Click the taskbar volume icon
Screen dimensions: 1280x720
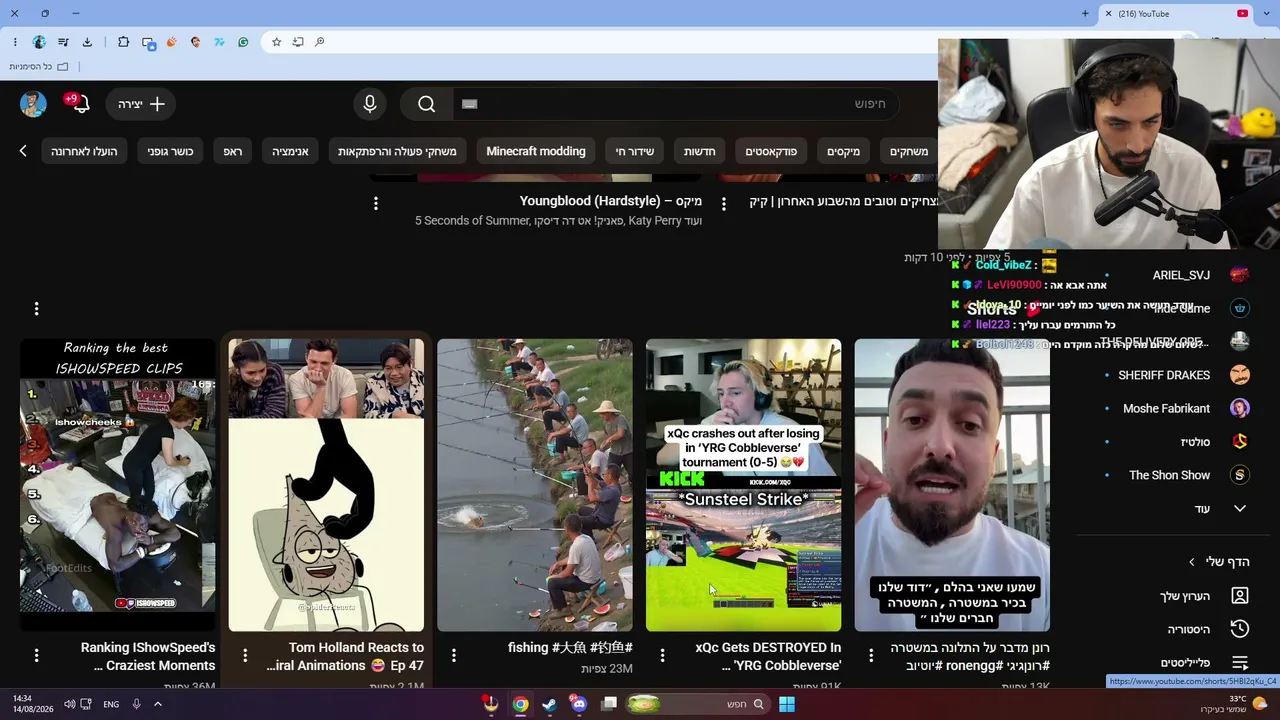click(x=69, y=704)
